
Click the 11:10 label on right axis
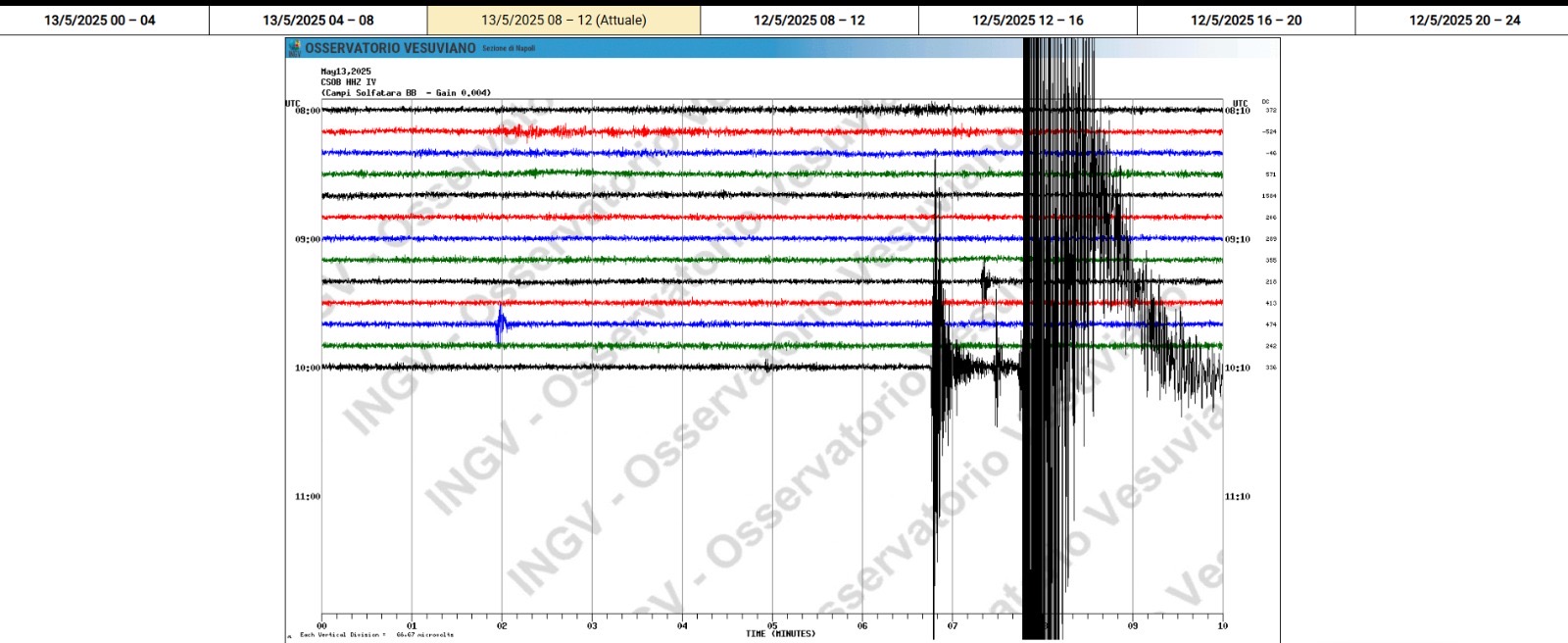(x=1238, y=496)
